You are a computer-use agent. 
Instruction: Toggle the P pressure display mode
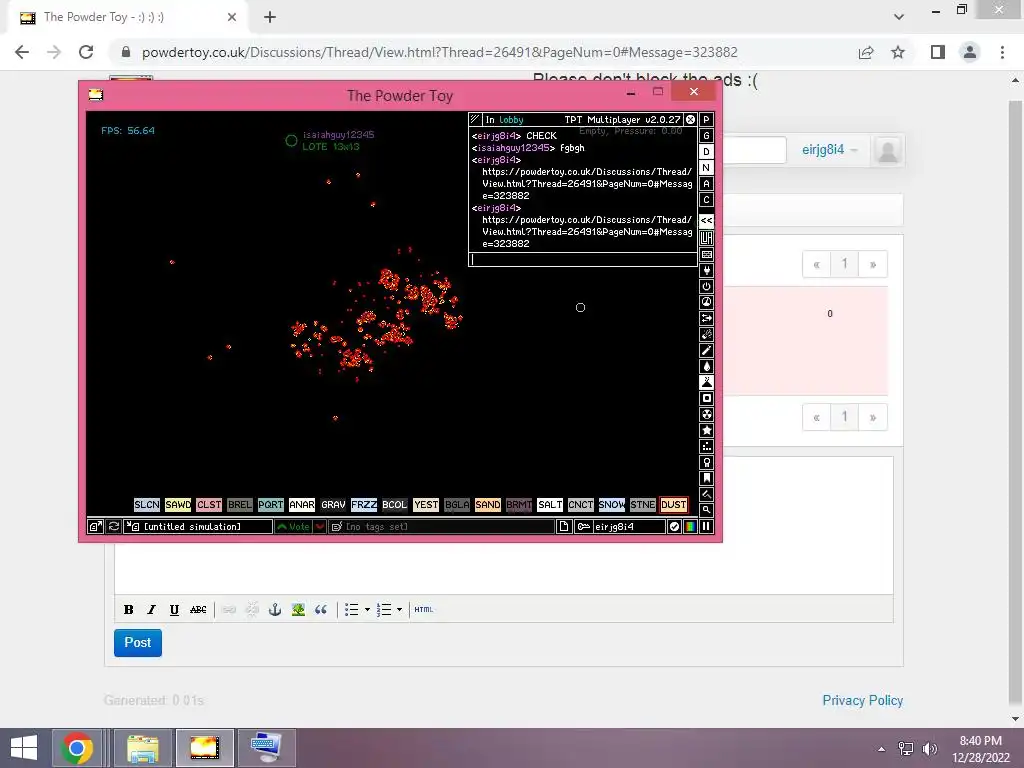(x=706, y=120)
